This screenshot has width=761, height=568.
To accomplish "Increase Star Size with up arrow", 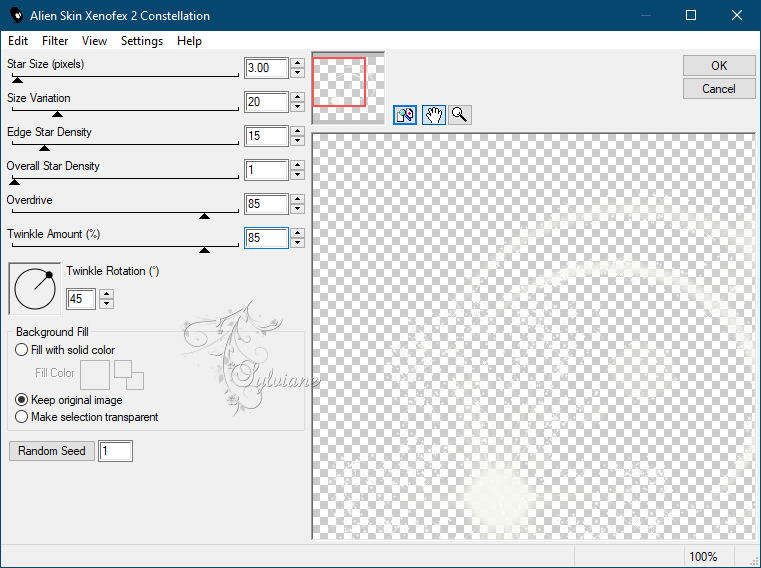I will tap(298, 63).
